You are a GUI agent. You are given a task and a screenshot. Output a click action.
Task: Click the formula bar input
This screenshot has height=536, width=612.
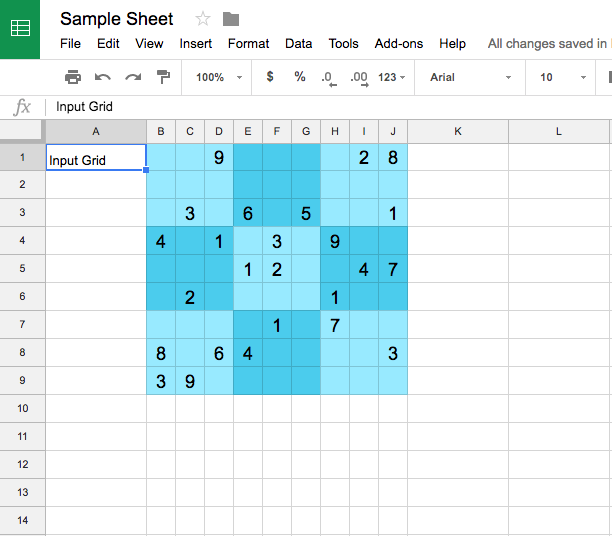click(x=330, y=107)
